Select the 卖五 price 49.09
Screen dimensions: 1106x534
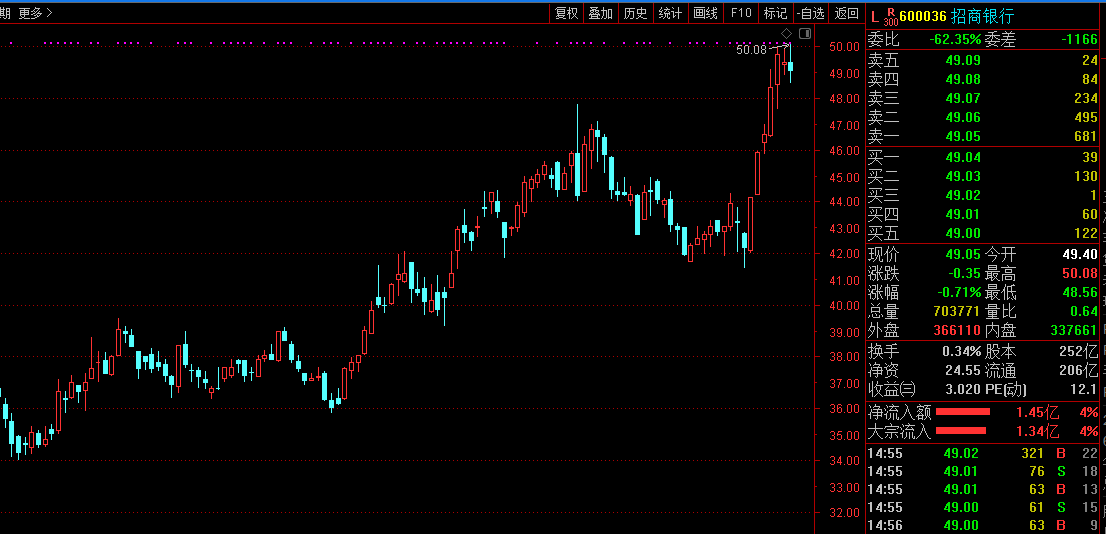tap(963, 60)
